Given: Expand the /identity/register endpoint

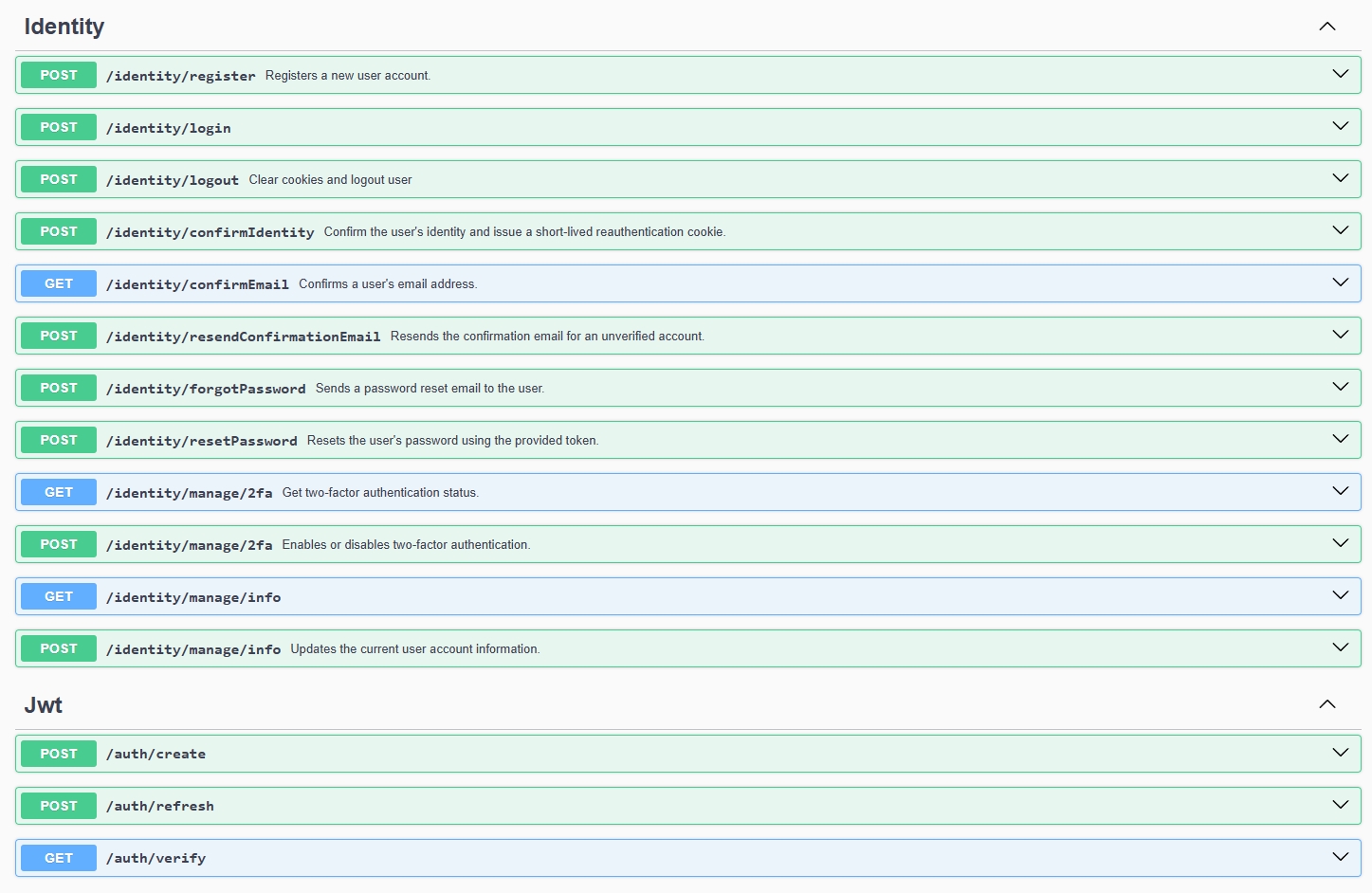Looking at the screenshot, I should coord(1340,73).
